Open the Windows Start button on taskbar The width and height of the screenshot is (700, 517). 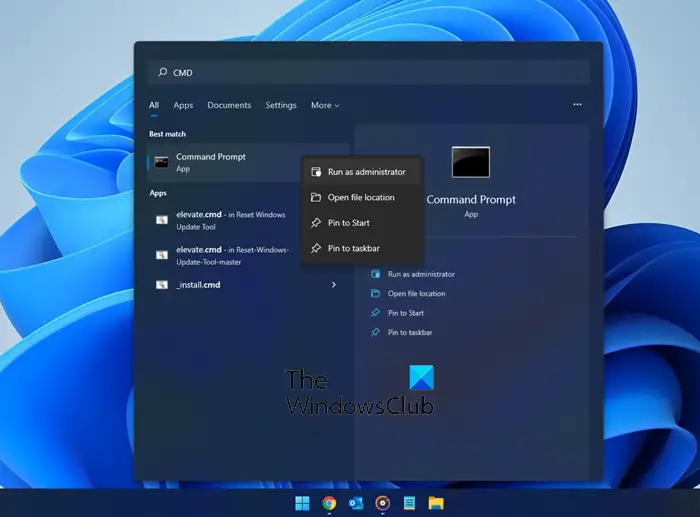coord(302,503)
